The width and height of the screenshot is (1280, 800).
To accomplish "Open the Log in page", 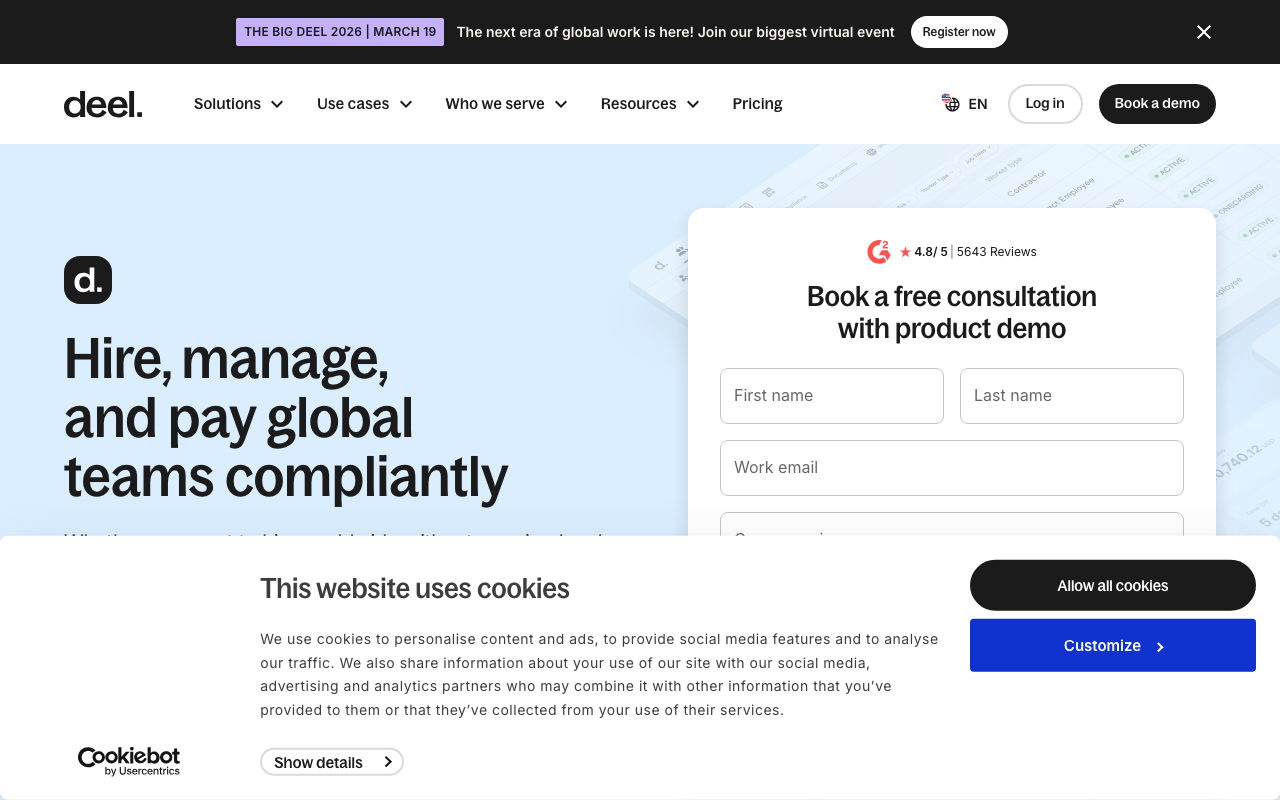I will [1045, 104].
